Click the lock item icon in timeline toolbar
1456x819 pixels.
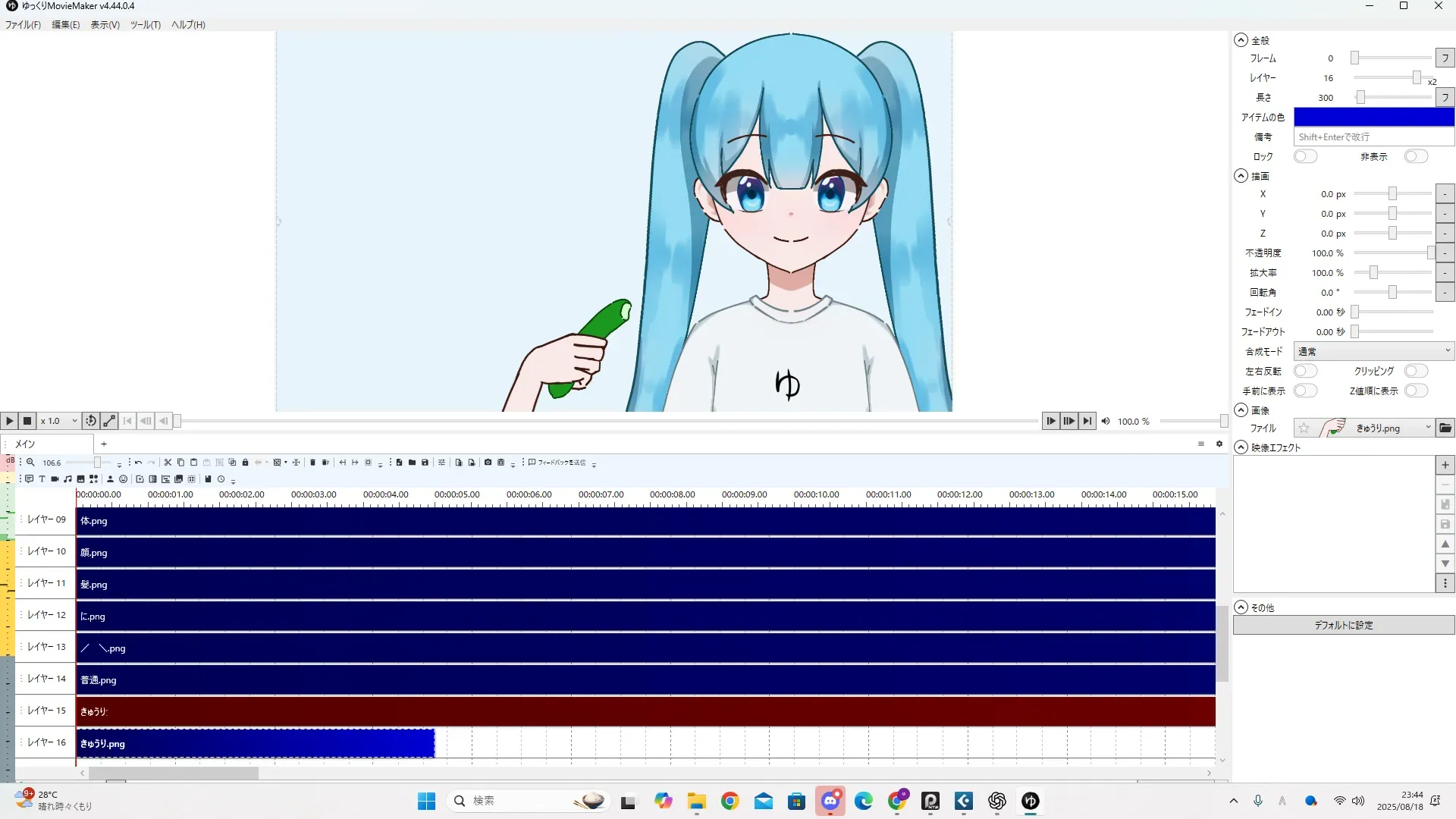[245, 463]
